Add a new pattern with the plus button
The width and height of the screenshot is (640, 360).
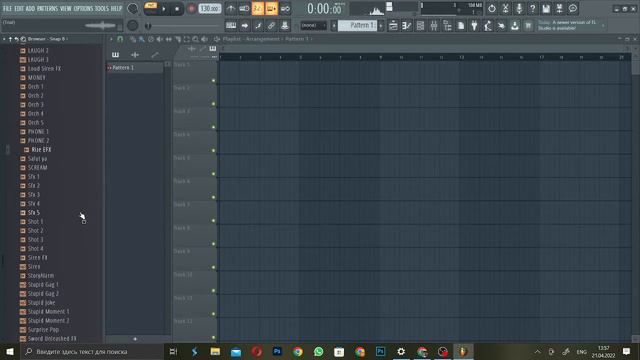135,339
